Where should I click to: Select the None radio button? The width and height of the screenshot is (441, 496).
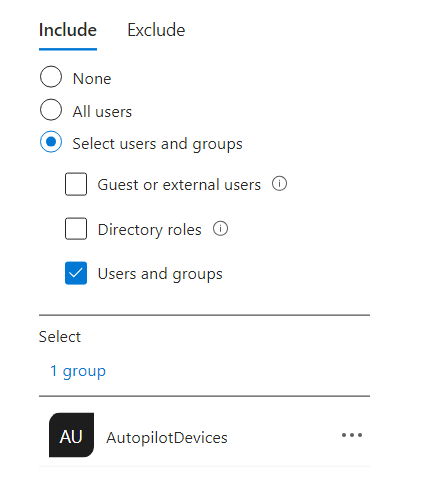coord(51,77)
